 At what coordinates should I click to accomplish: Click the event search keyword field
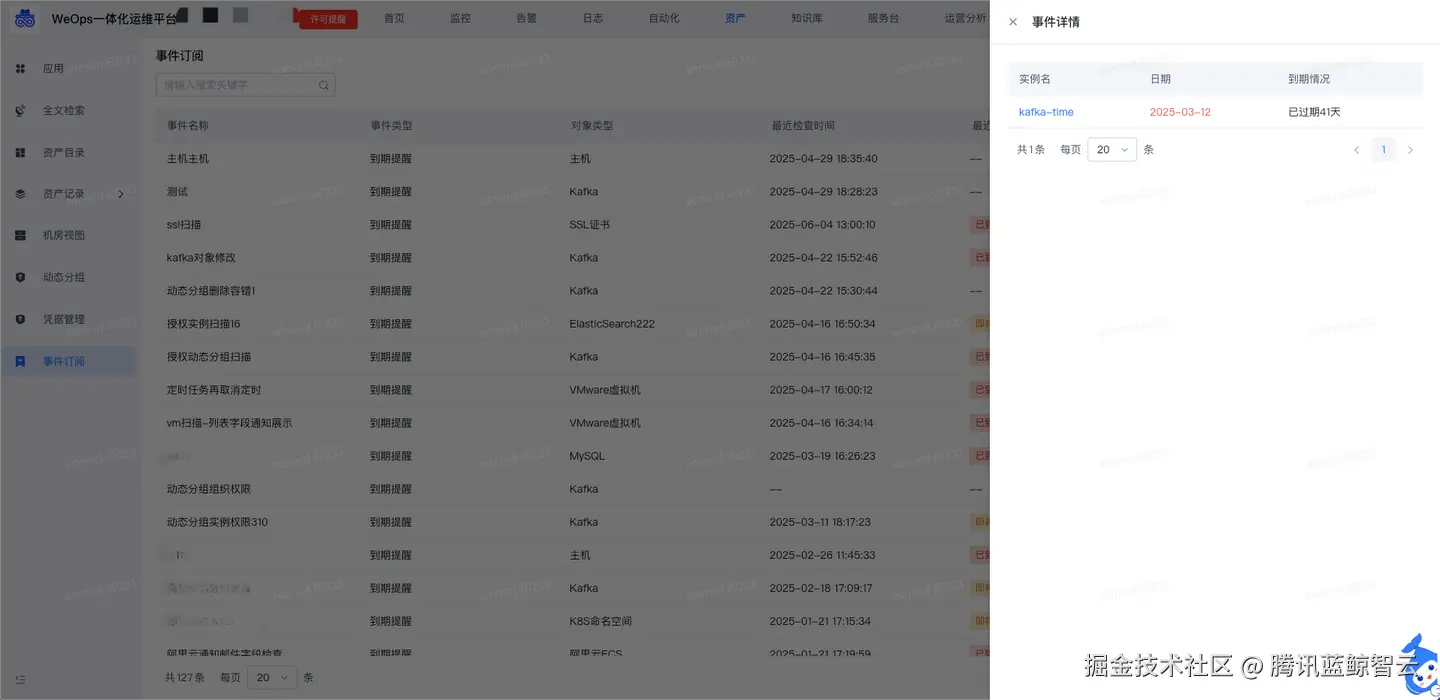coord(245,85)
